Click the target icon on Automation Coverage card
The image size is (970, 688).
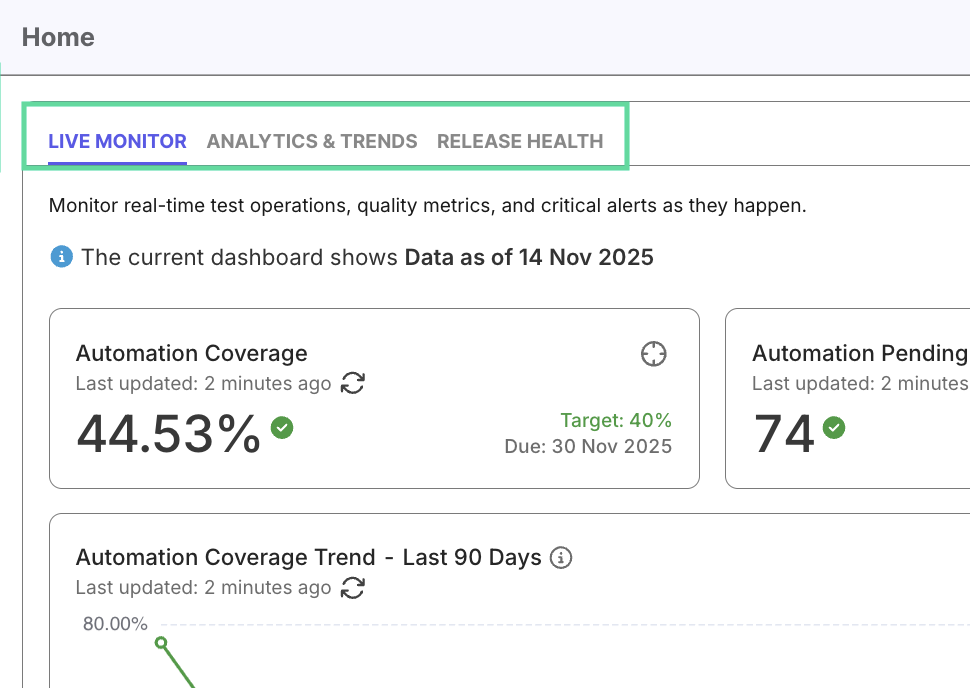pyautogui.click(x=654, y=354)
